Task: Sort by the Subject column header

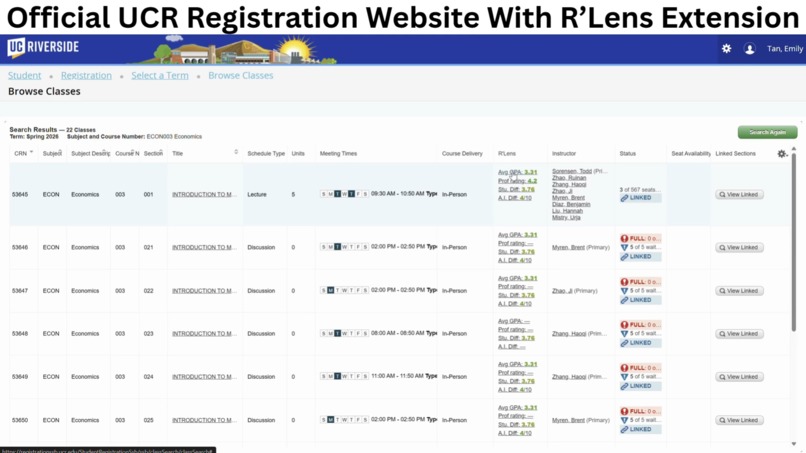Action: pos(52,153)
